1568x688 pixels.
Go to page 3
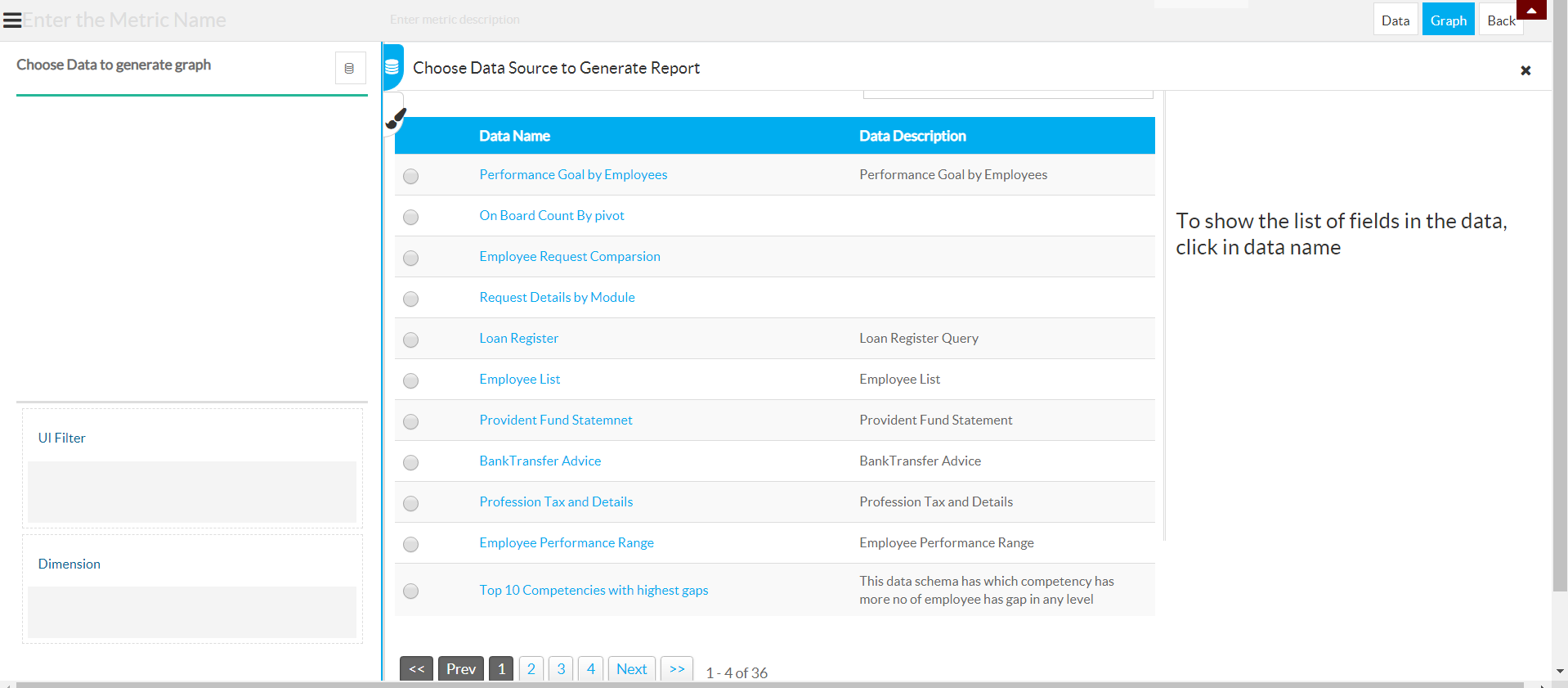(561, 668)
